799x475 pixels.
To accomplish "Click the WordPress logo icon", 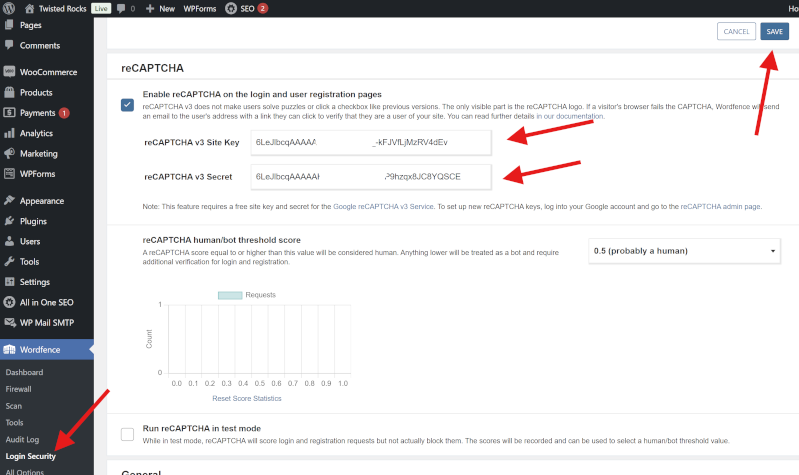I will click(x=9, y=8).
